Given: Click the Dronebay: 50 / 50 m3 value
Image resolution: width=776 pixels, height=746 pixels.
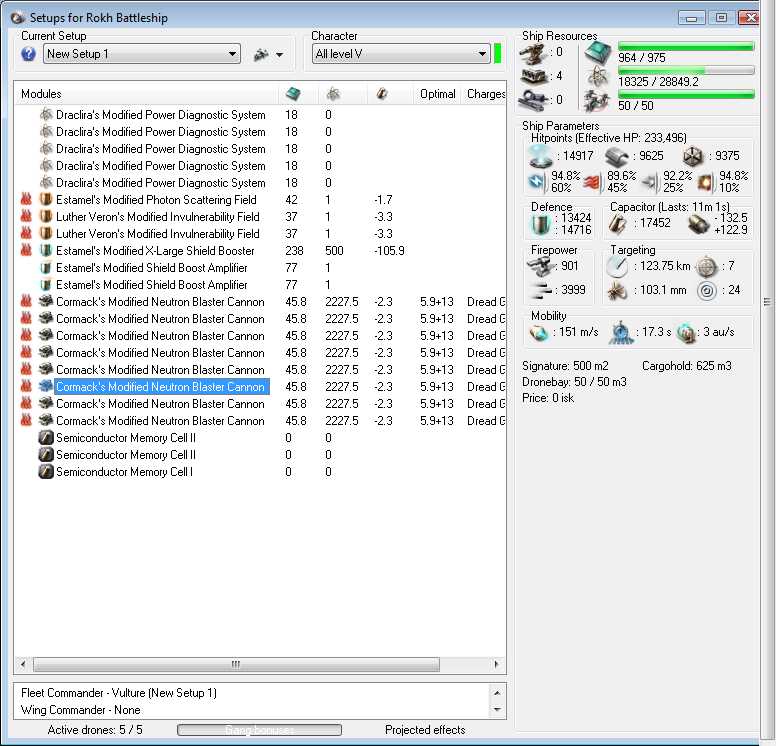Looking at the screenshot, I should point(574,382).
